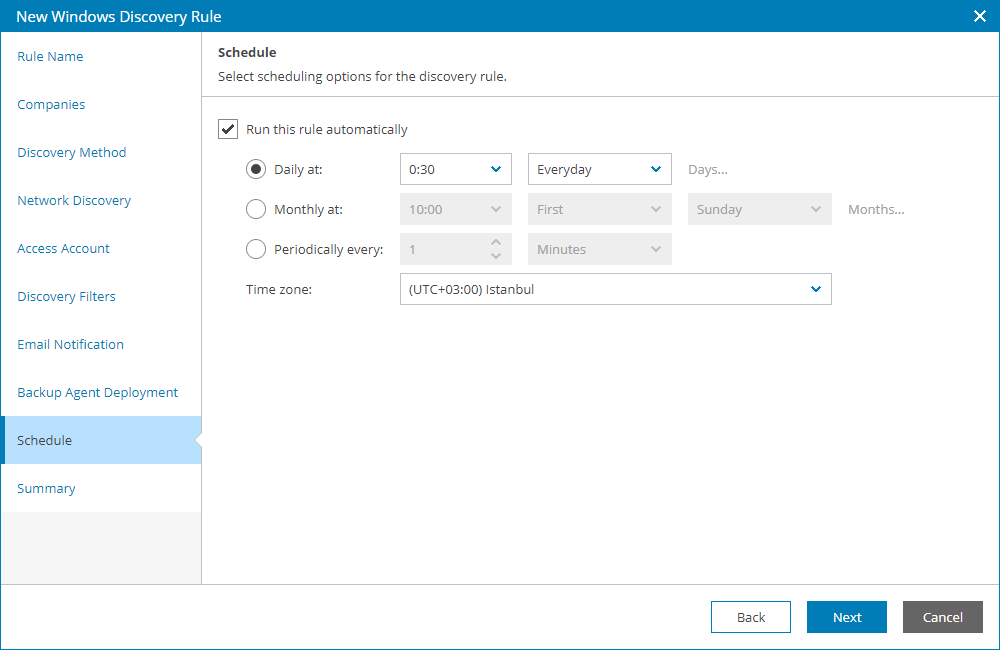Uncheck Run this rule automatically

click(228, 129)
